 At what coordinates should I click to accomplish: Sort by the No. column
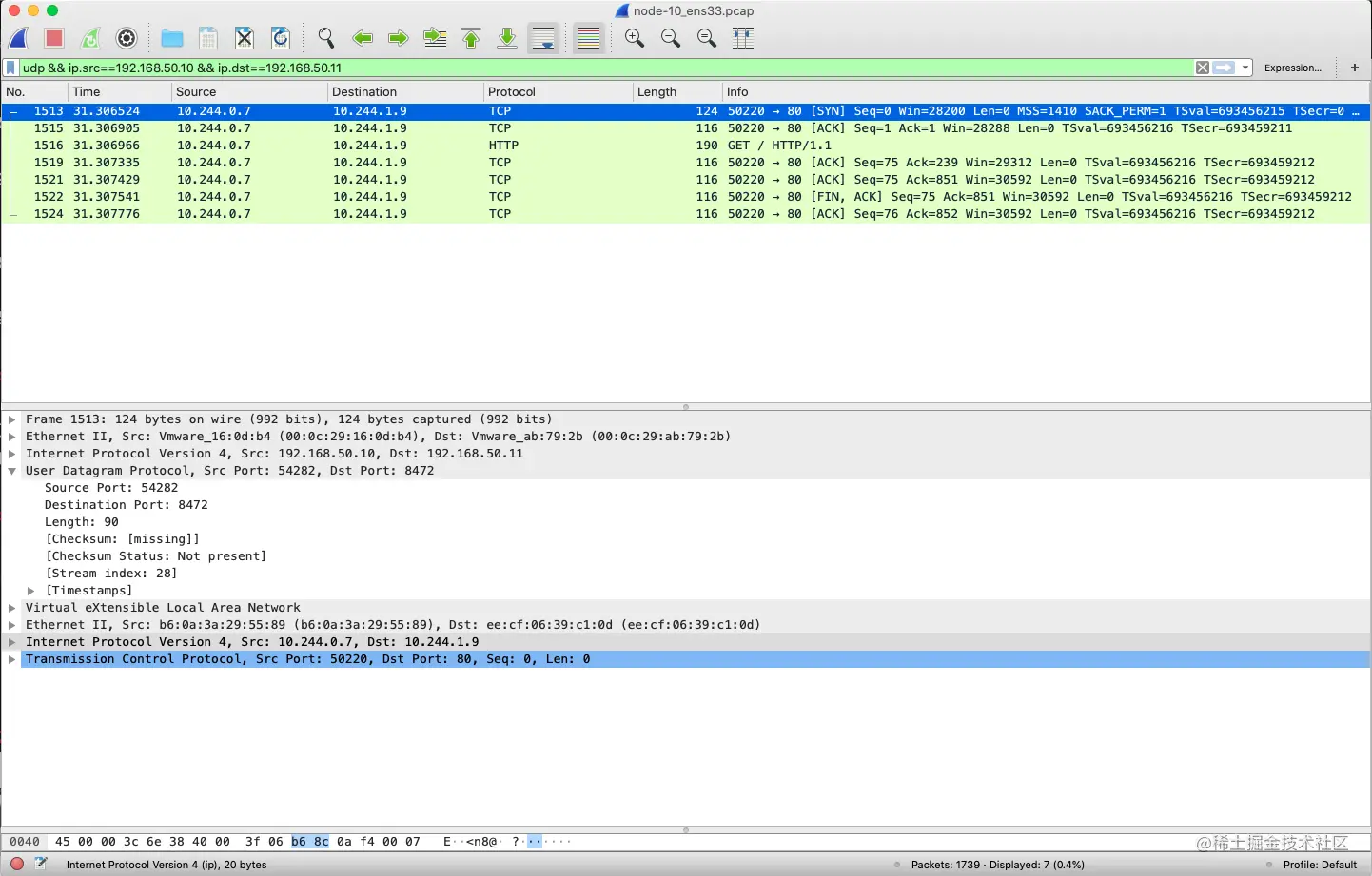click(x=34, y=91)
